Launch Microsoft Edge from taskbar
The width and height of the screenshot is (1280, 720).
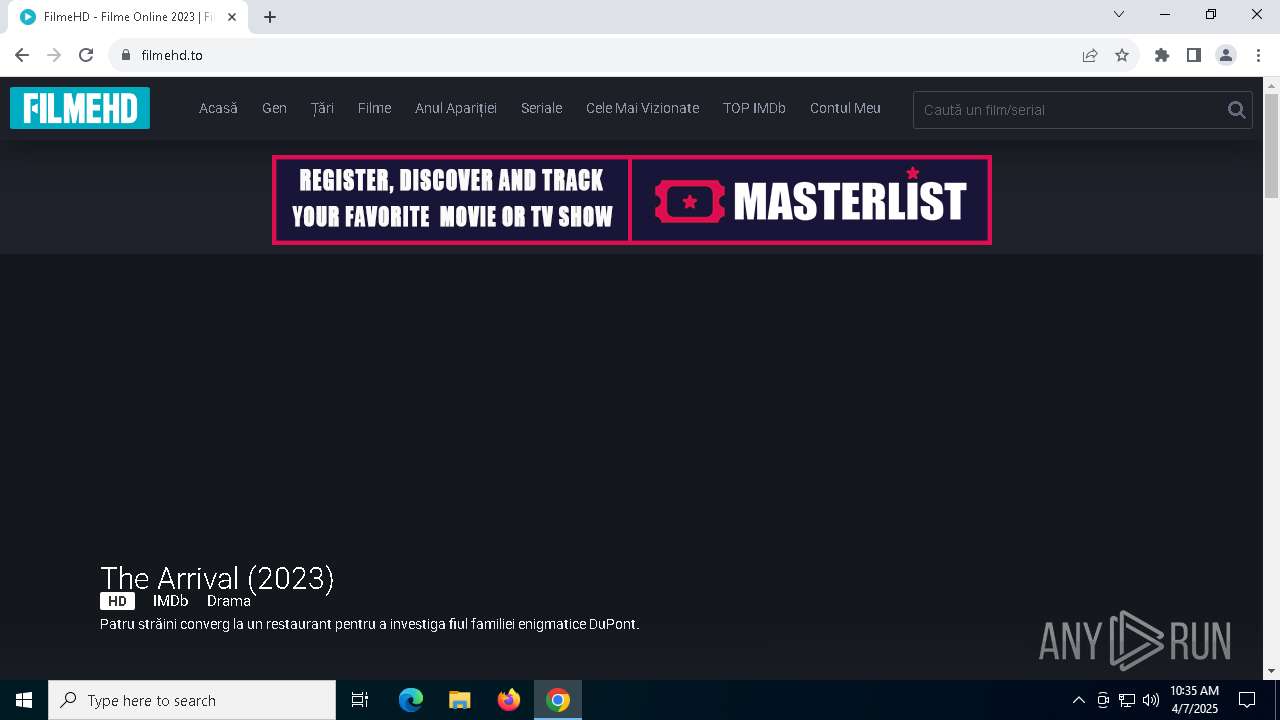point(411,700)
